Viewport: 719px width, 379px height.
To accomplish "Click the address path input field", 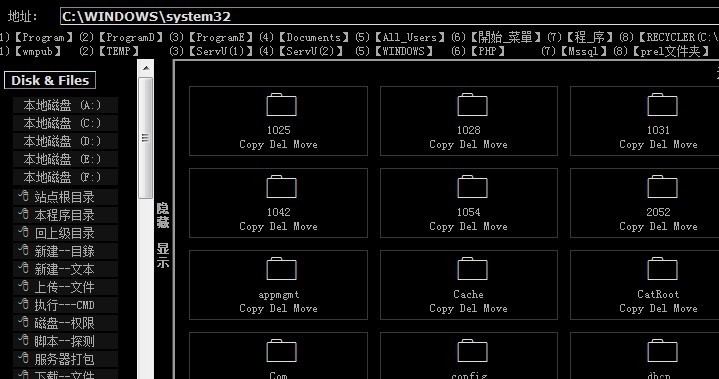I will 389,16.
